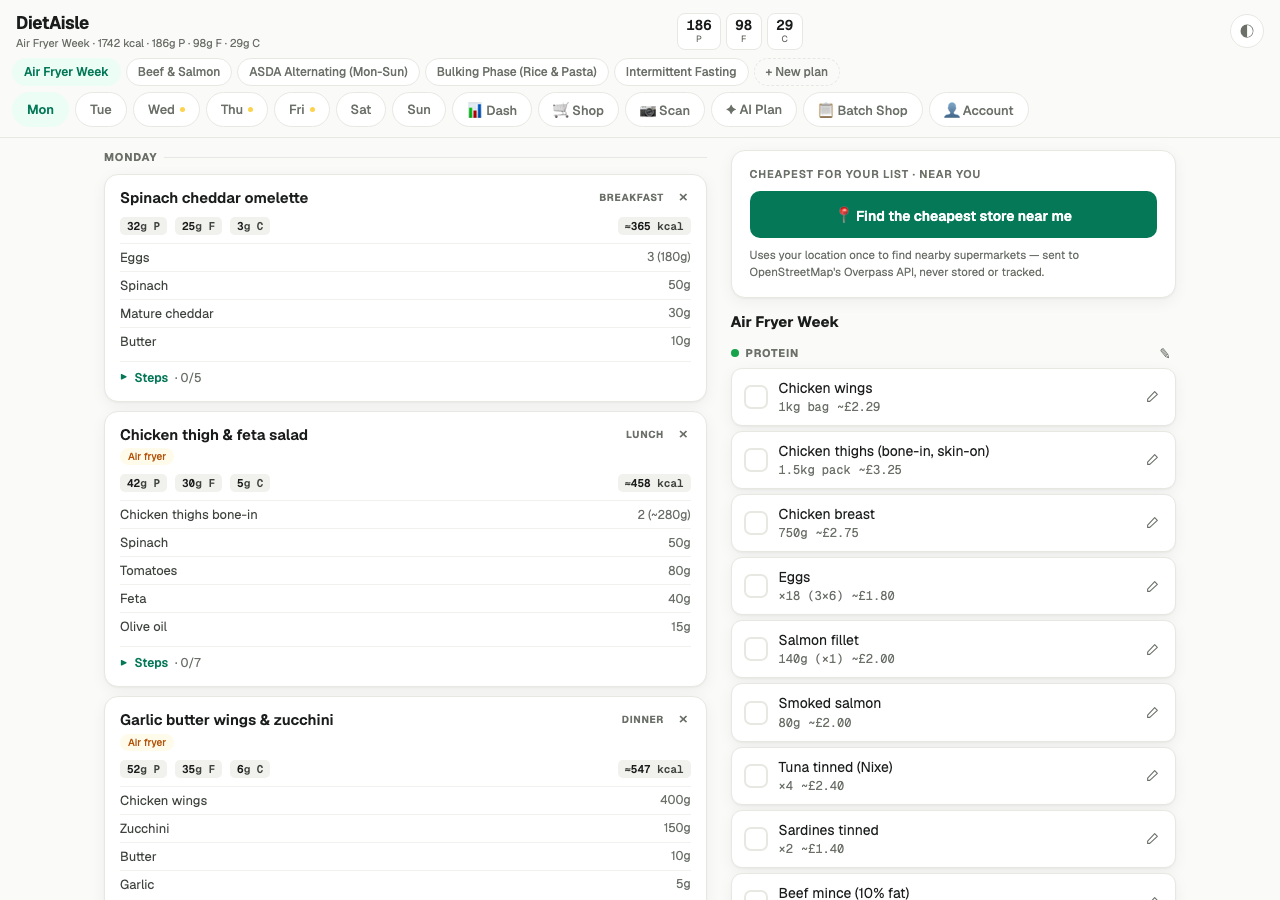The image size is (1280, 900).
Task: Edit the Chicken thighs (bone-in, skin-on) item
Action: pyautogui.click(x=1152, y=460)
